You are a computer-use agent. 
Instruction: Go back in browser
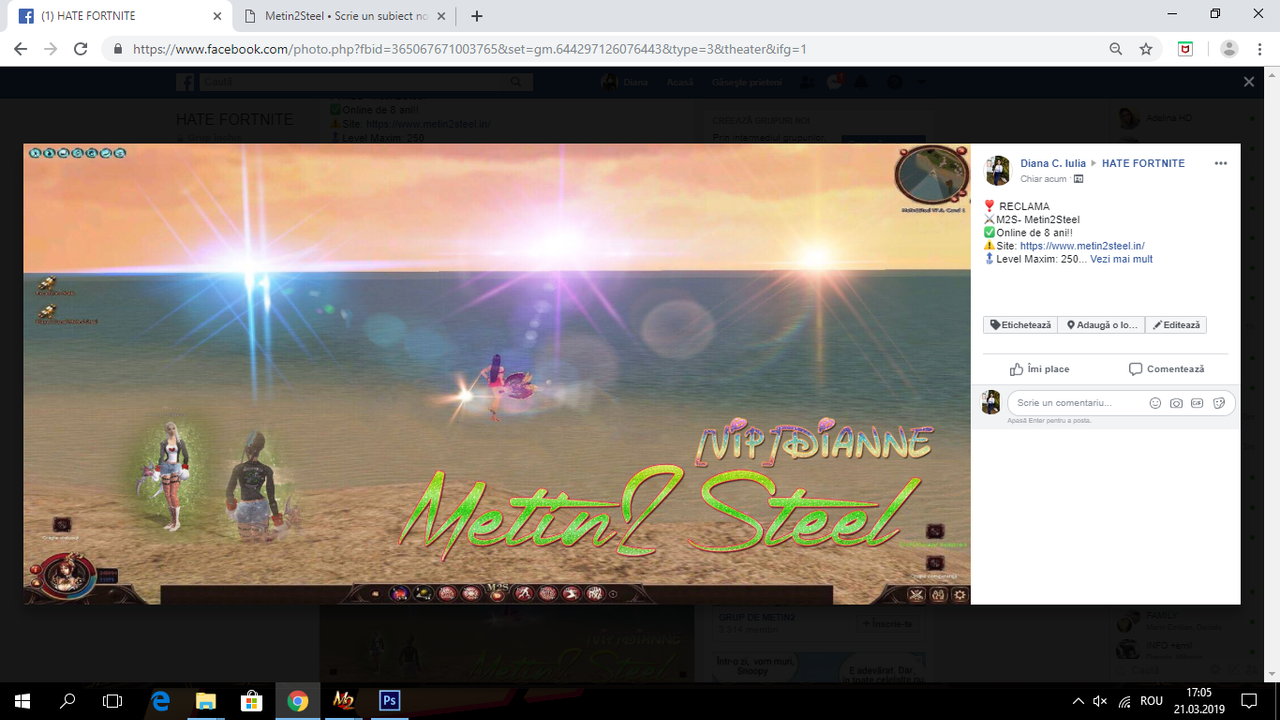point(21,49)
